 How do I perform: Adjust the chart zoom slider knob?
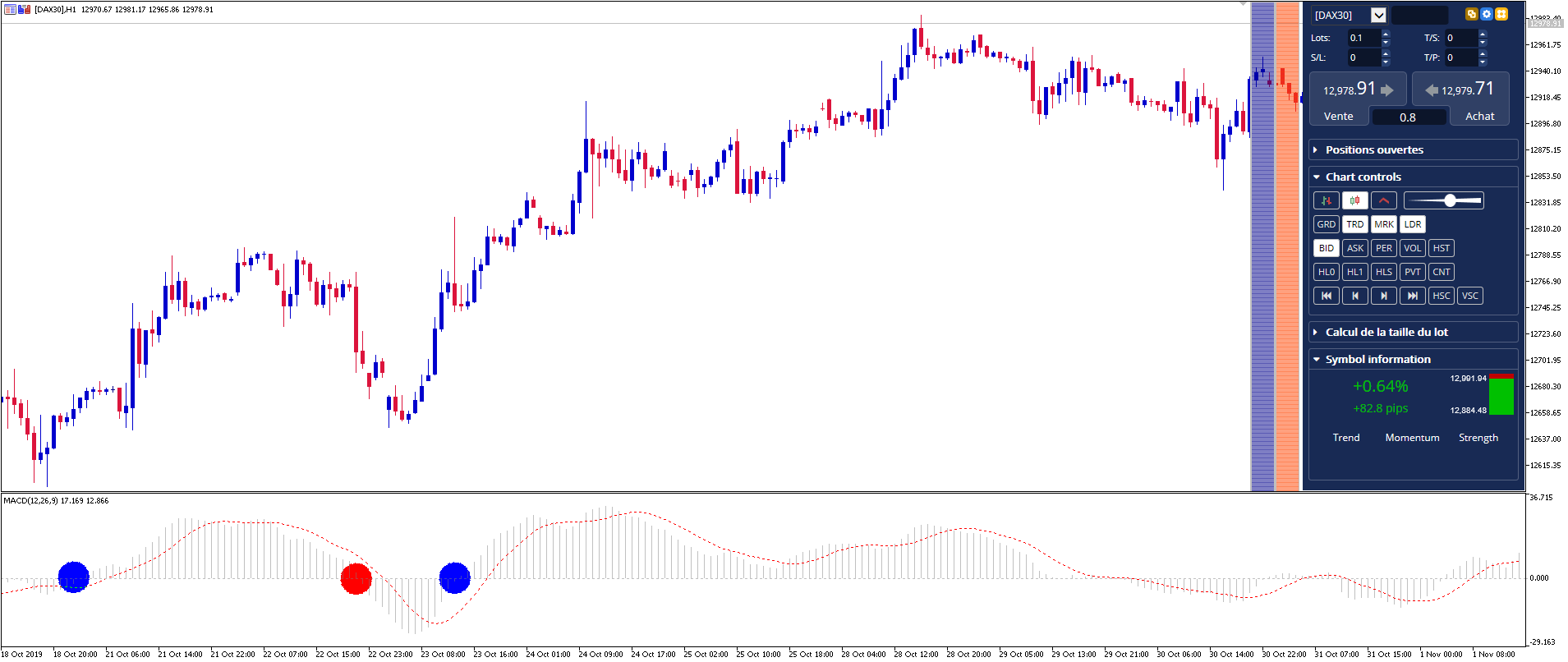[1451, 200]
